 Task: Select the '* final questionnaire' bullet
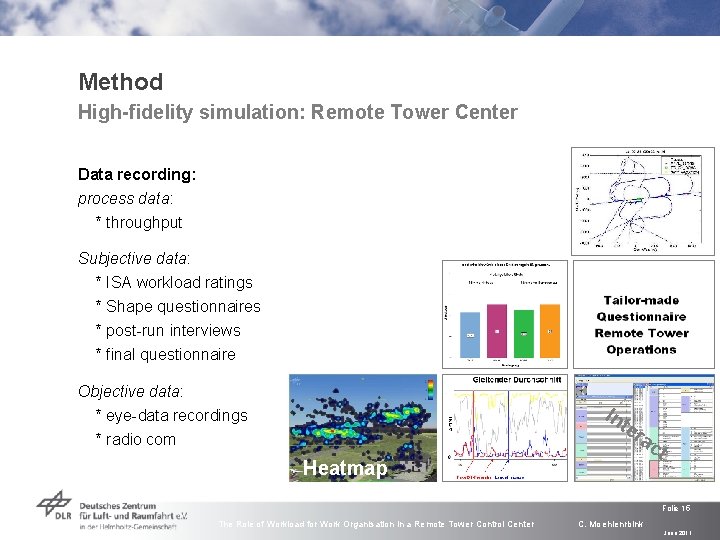click(x=166, y=354)
